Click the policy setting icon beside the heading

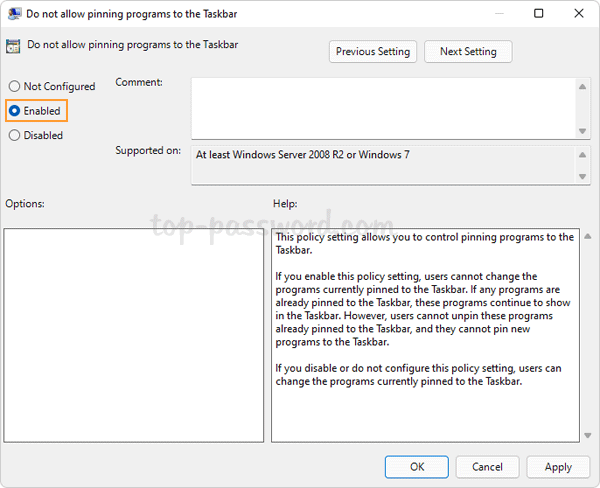(x=14, y=46)
